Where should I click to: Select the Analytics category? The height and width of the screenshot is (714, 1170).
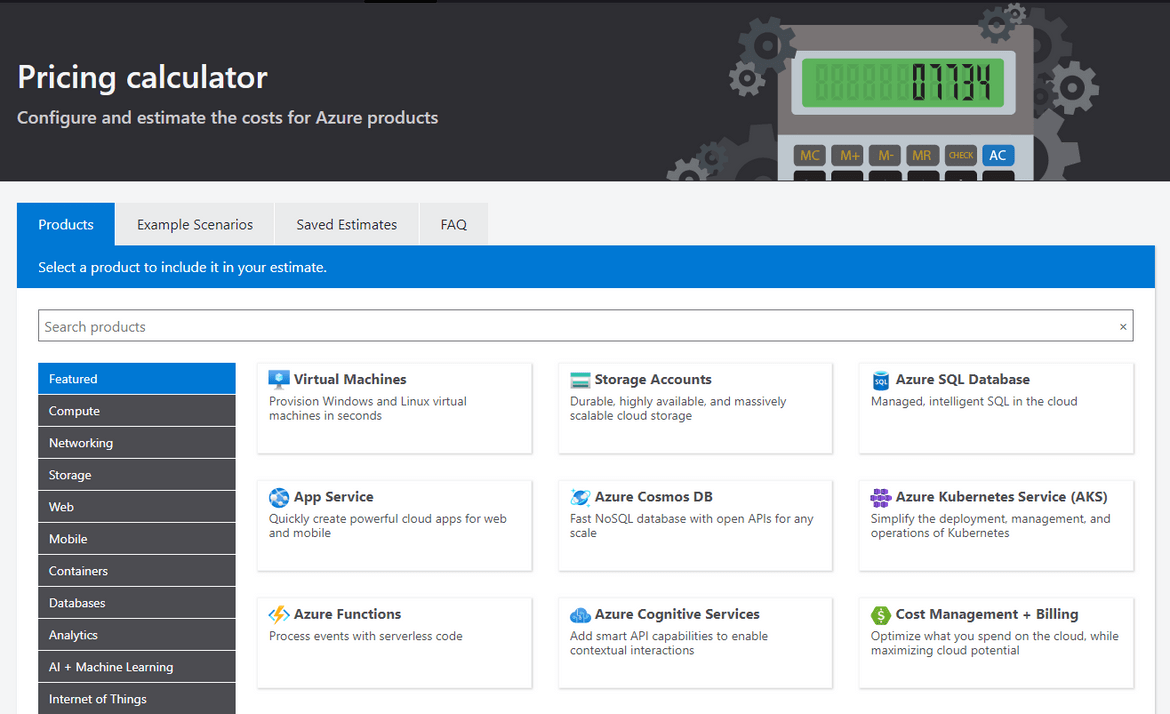click(137, 636)
